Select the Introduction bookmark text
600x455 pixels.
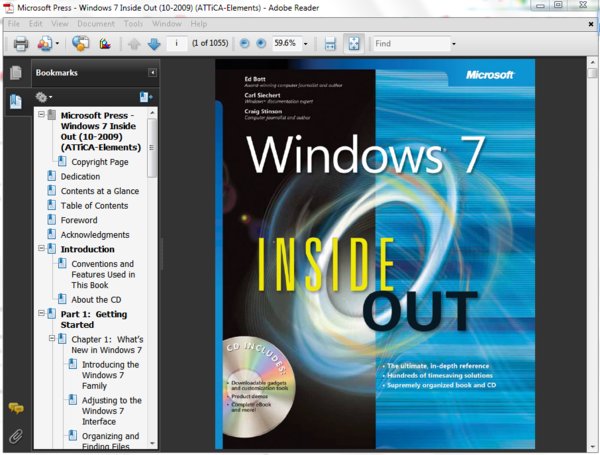pyautogui.click(x=88, y=250)
